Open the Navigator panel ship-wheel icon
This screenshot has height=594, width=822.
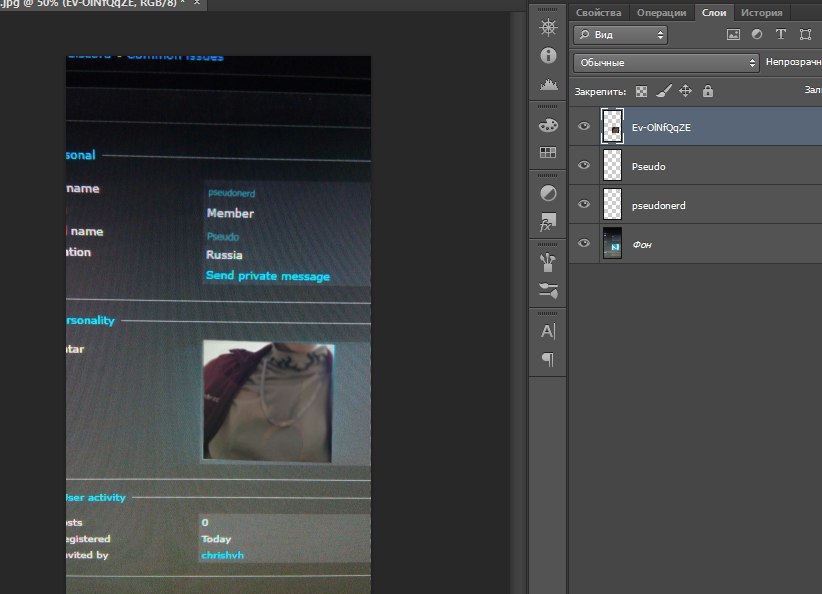point(548,27)
